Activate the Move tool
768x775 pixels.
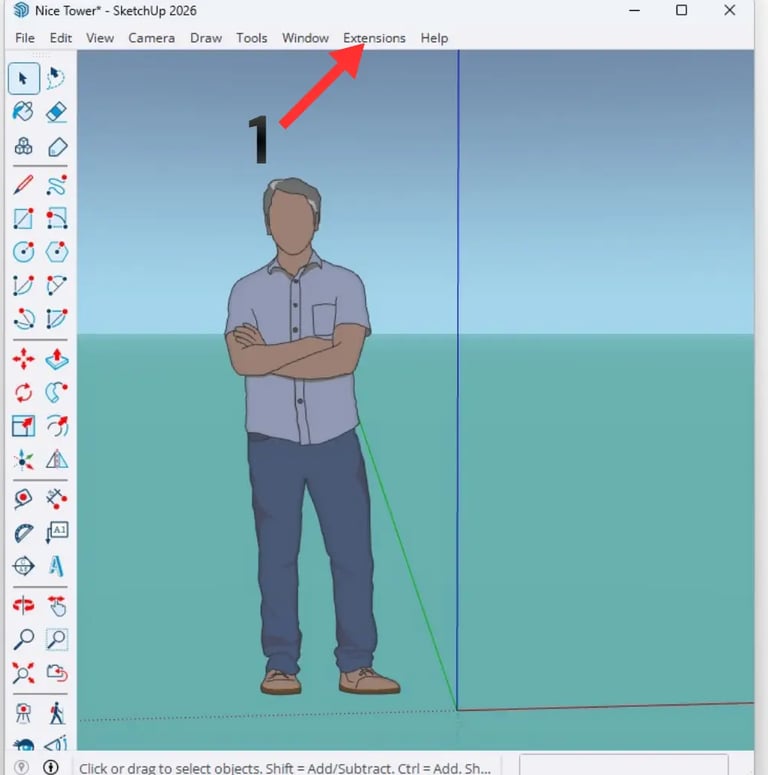[23, 359]
